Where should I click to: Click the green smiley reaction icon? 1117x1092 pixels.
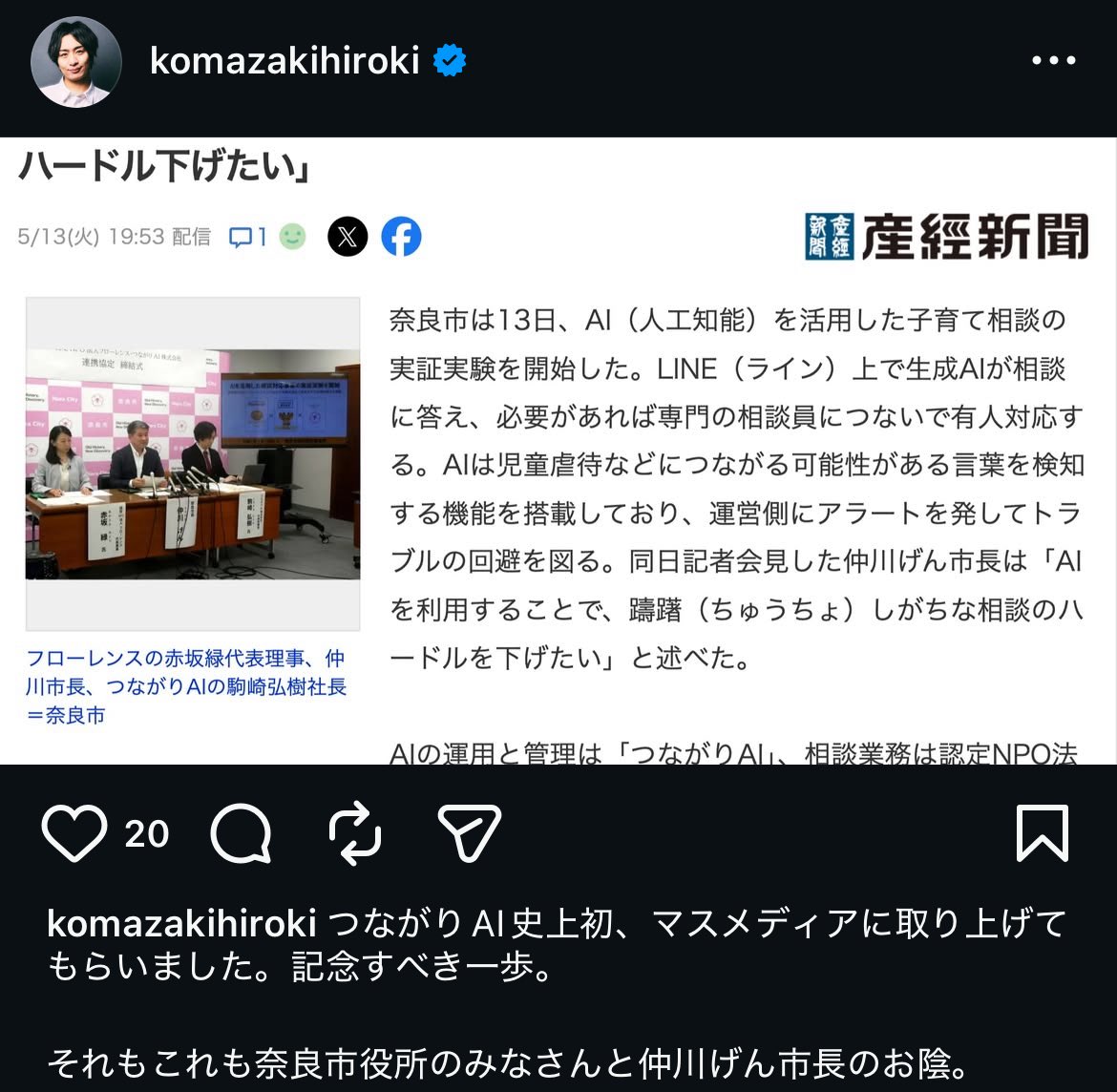pyautogui.click(x=292, y=237)
